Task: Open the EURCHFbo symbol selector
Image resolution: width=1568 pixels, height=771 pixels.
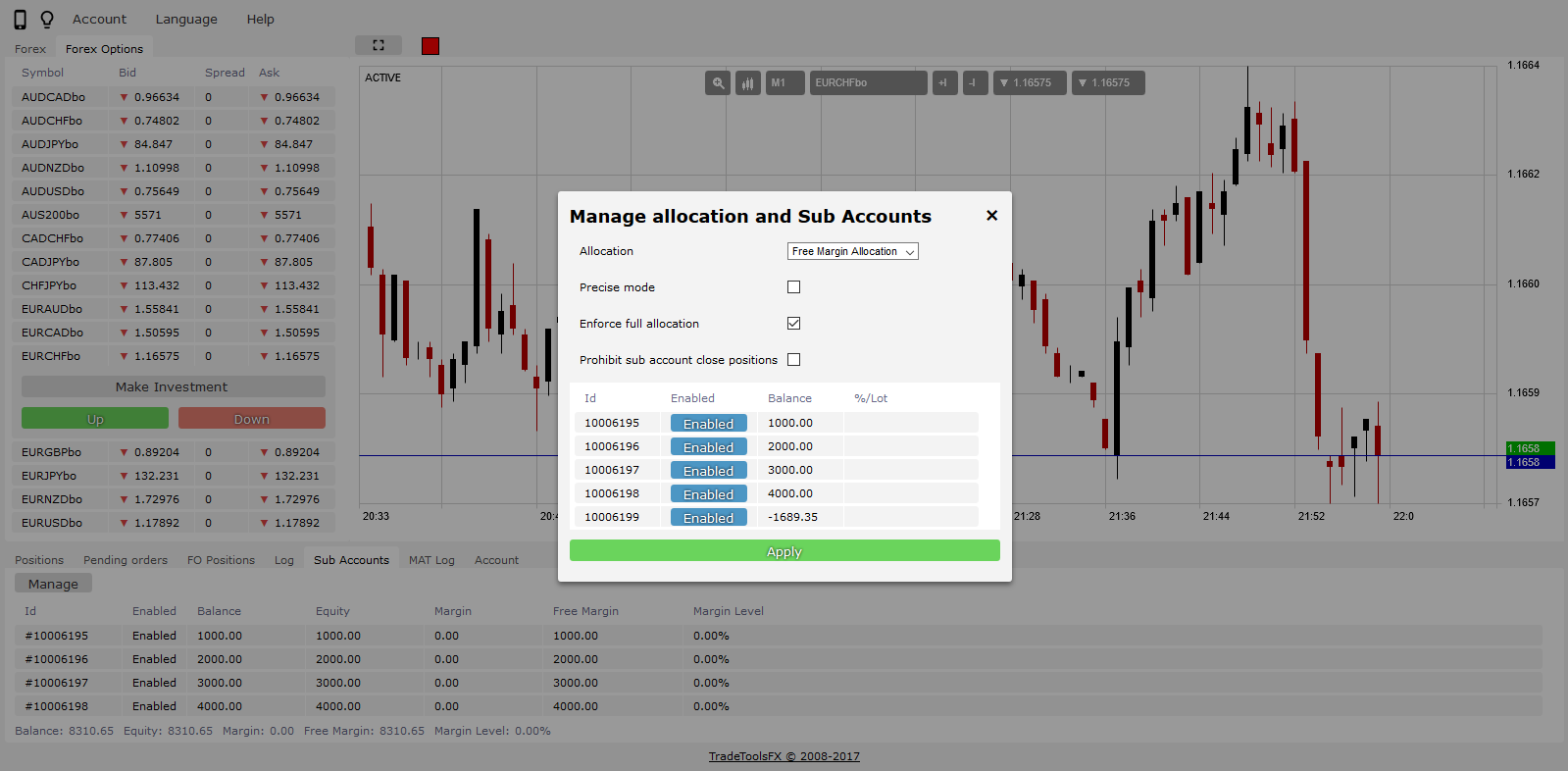Action: (x=867, y=83)
